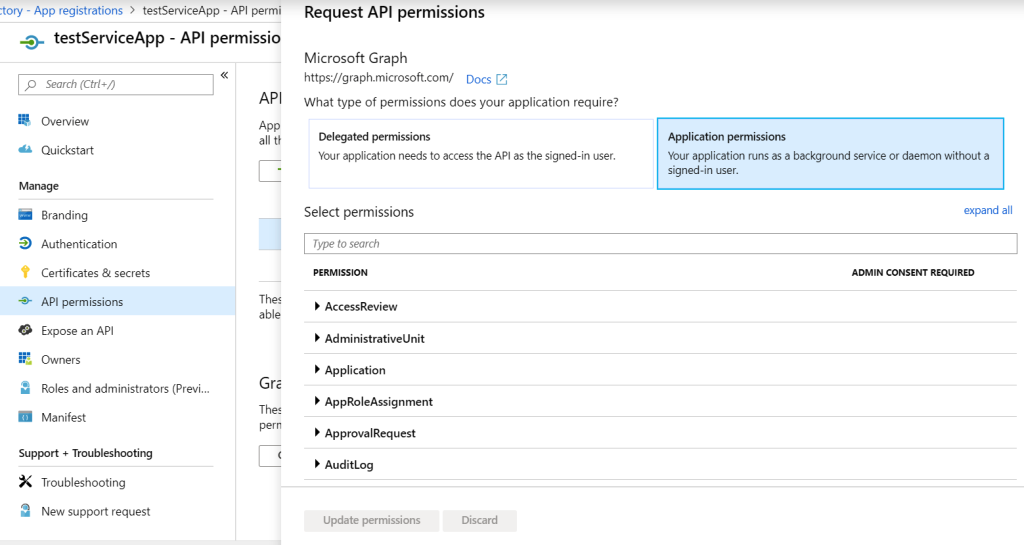Click the Overview icon in sidebar

(25, 121)
